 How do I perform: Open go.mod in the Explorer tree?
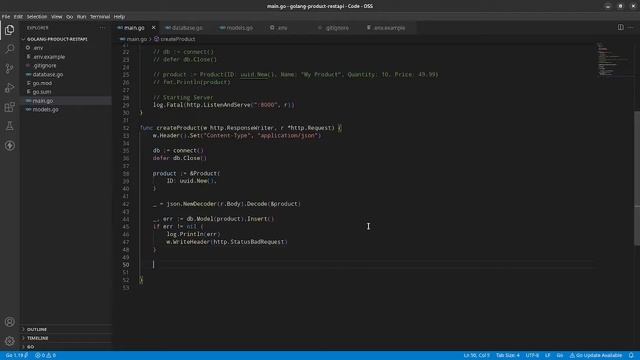pos(66,83)
